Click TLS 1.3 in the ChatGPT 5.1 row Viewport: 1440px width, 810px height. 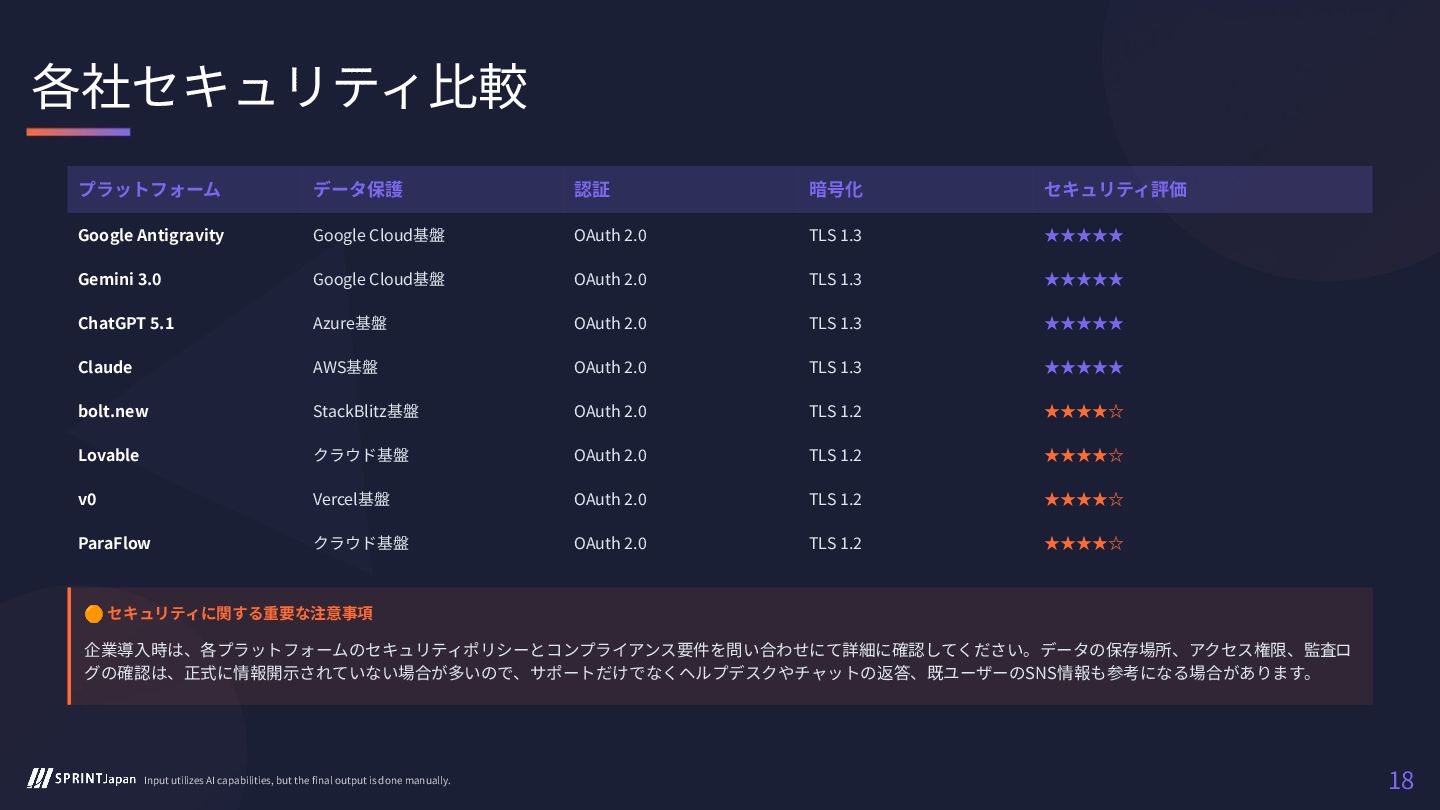click(x=835, y=323)
